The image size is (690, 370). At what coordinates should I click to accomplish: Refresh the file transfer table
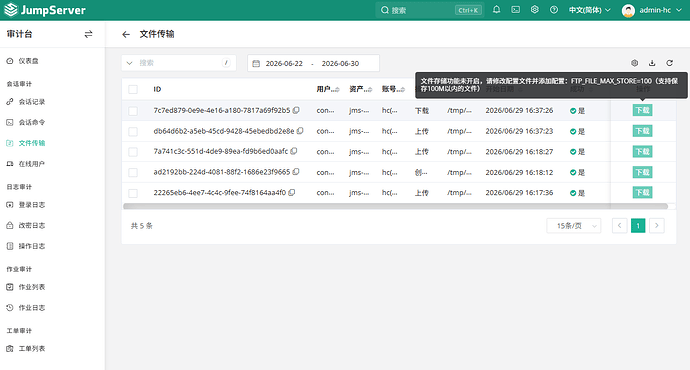pyautogui.click(x=669, y=63)
